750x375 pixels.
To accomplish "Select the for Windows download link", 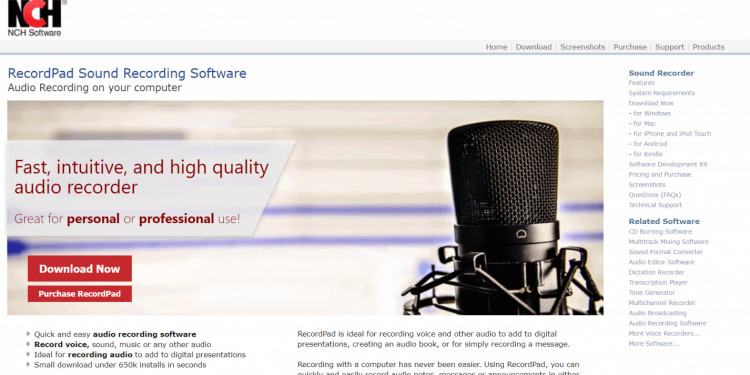I will (x=652, y=113).
